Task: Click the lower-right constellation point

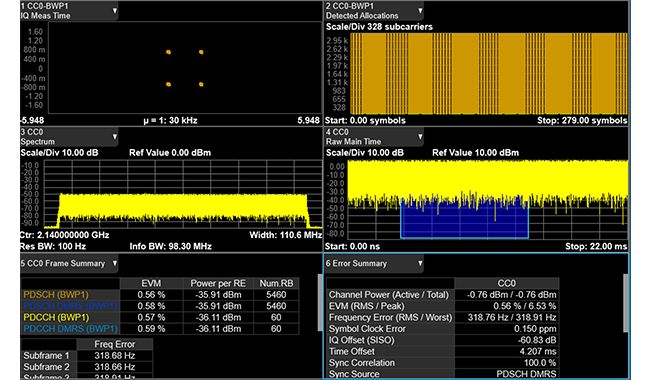Action: (201, 84)
